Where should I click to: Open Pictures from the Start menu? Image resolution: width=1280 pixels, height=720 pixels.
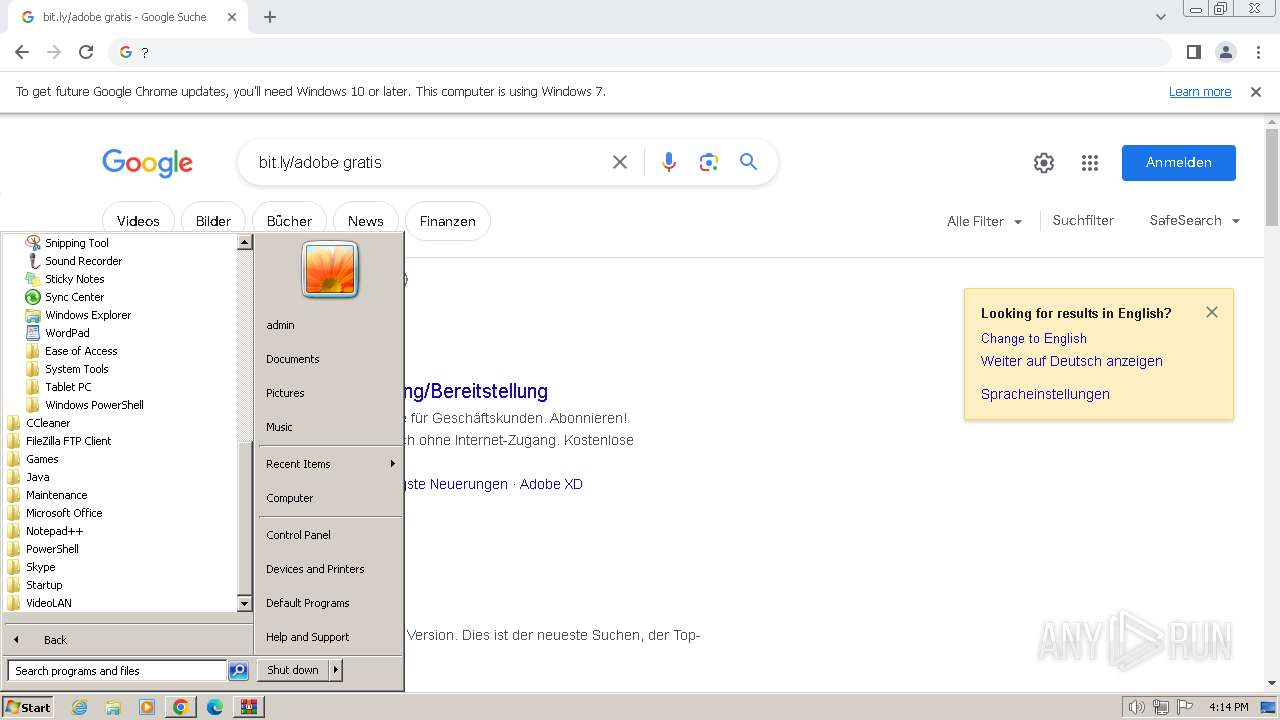pos(285,393)
